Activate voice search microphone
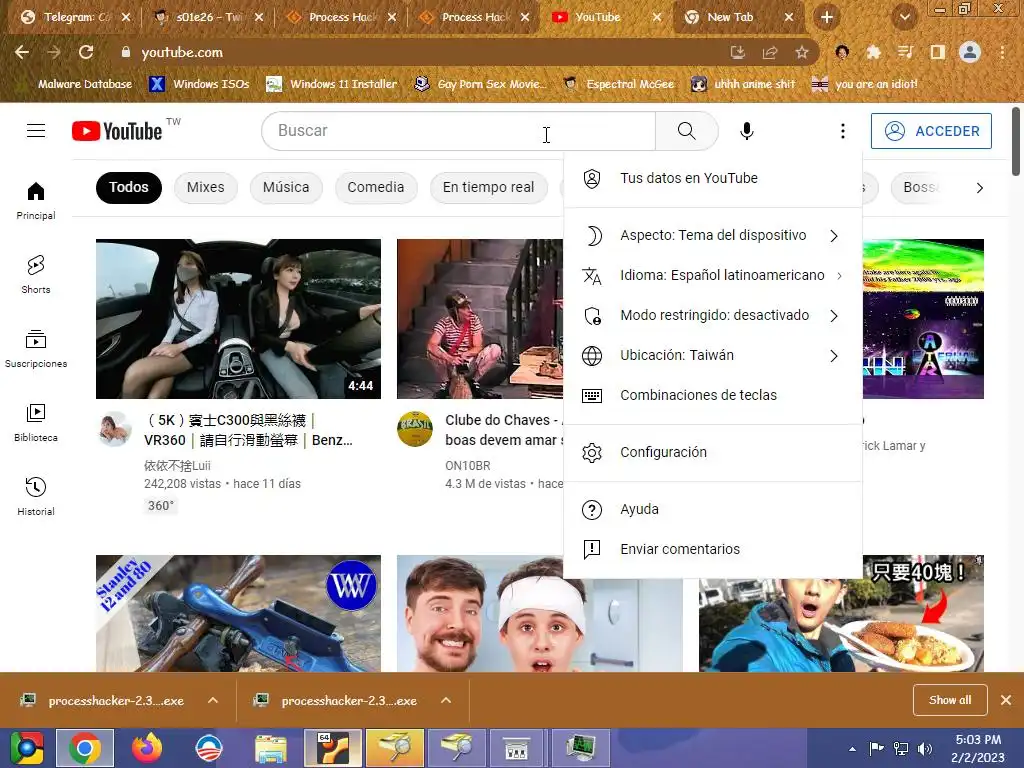Viewport: 1024px width, 768px height. point(746,131)
